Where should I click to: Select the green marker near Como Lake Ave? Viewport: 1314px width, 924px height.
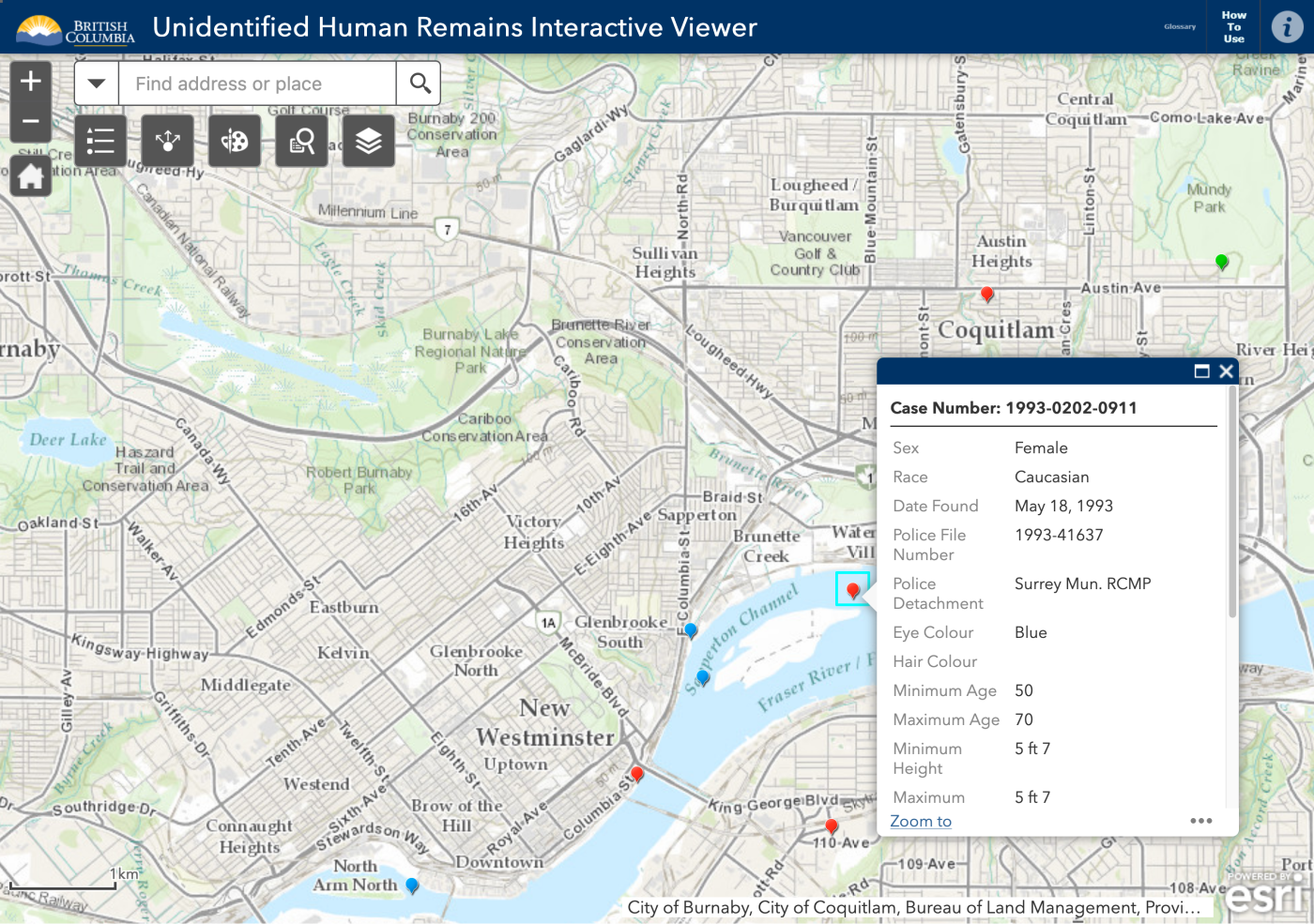[x=1222, y=263]
